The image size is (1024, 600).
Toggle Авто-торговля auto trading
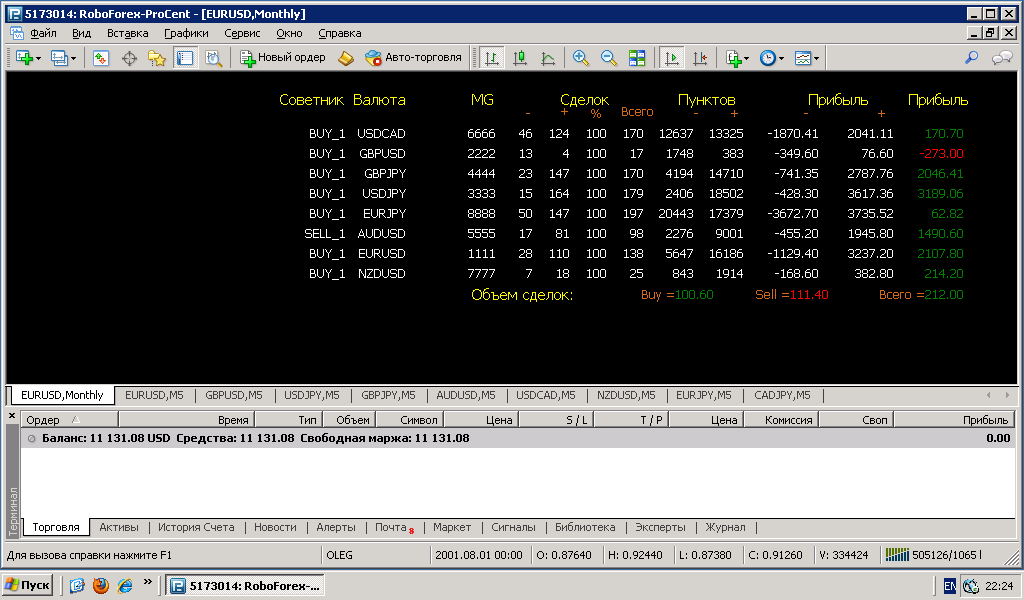413,58
